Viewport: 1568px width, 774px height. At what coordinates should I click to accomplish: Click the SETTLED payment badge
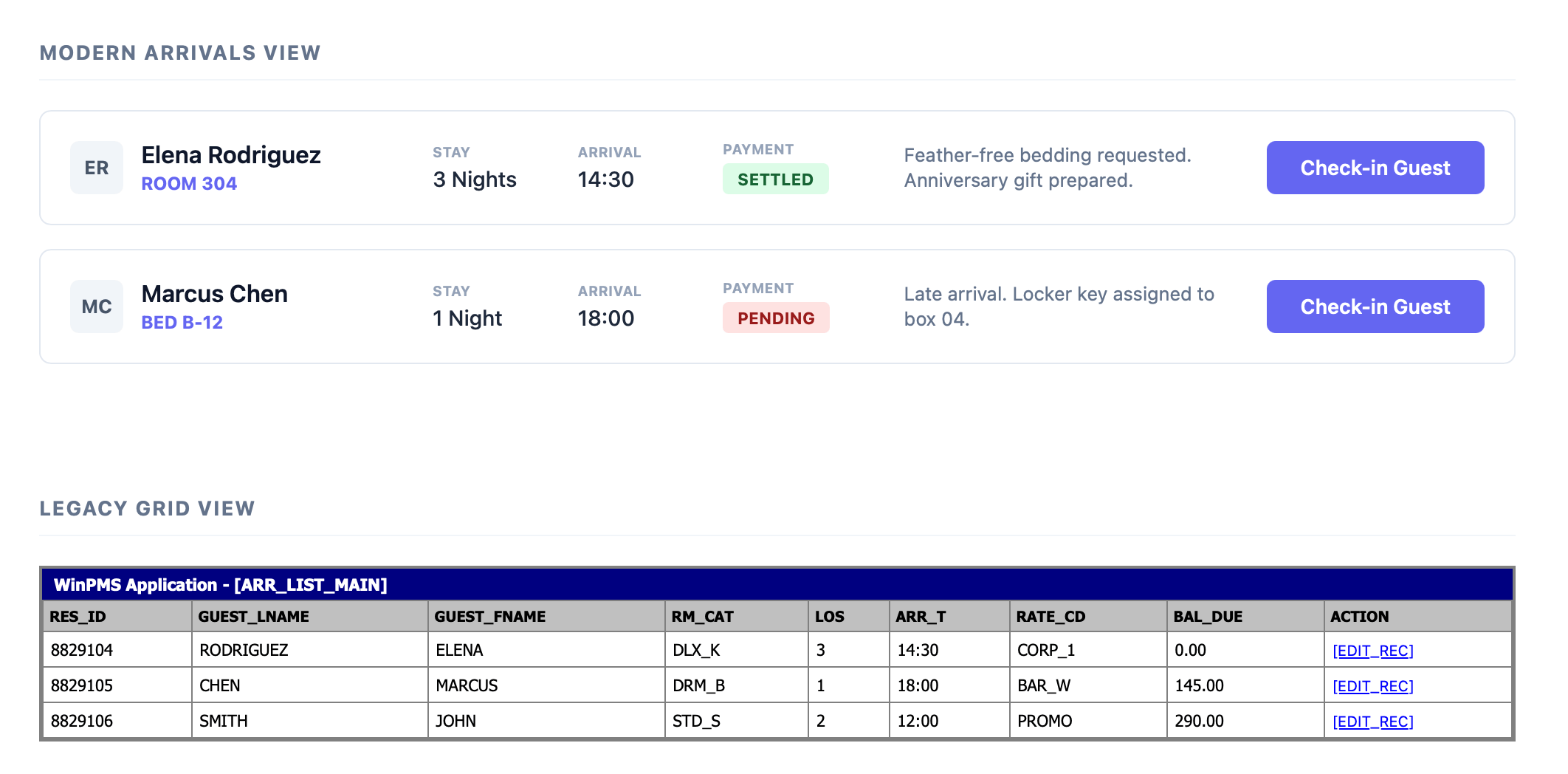click(775, 179)
